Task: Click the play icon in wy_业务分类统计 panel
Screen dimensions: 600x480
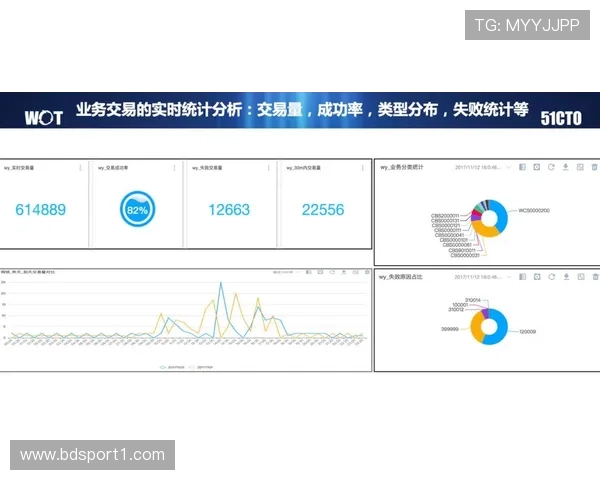Action: point(537,167)
